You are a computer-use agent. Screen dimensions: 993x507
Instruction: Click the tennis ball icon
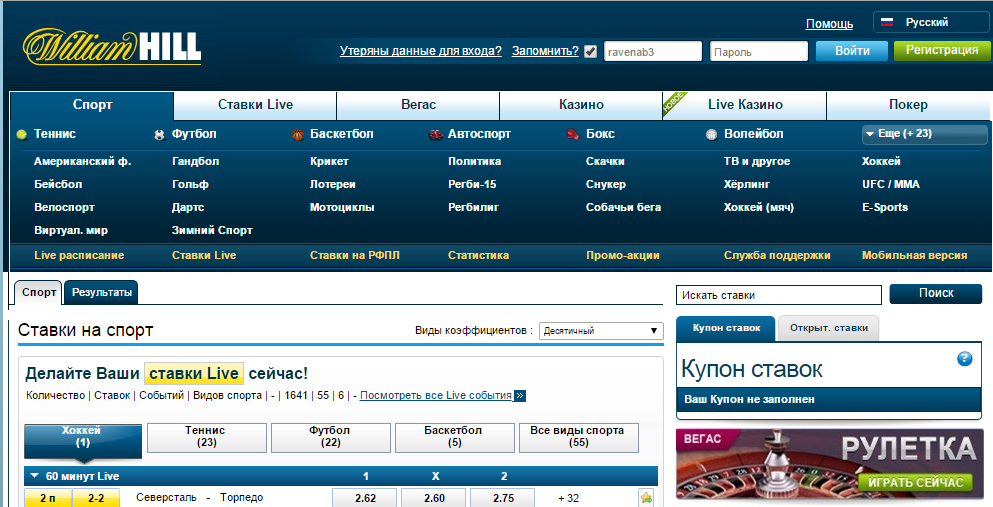click(22, 134)
